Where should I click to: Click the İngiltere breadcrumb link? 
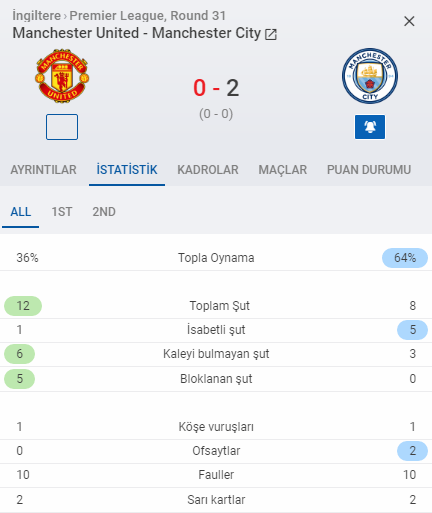(37, 16)
